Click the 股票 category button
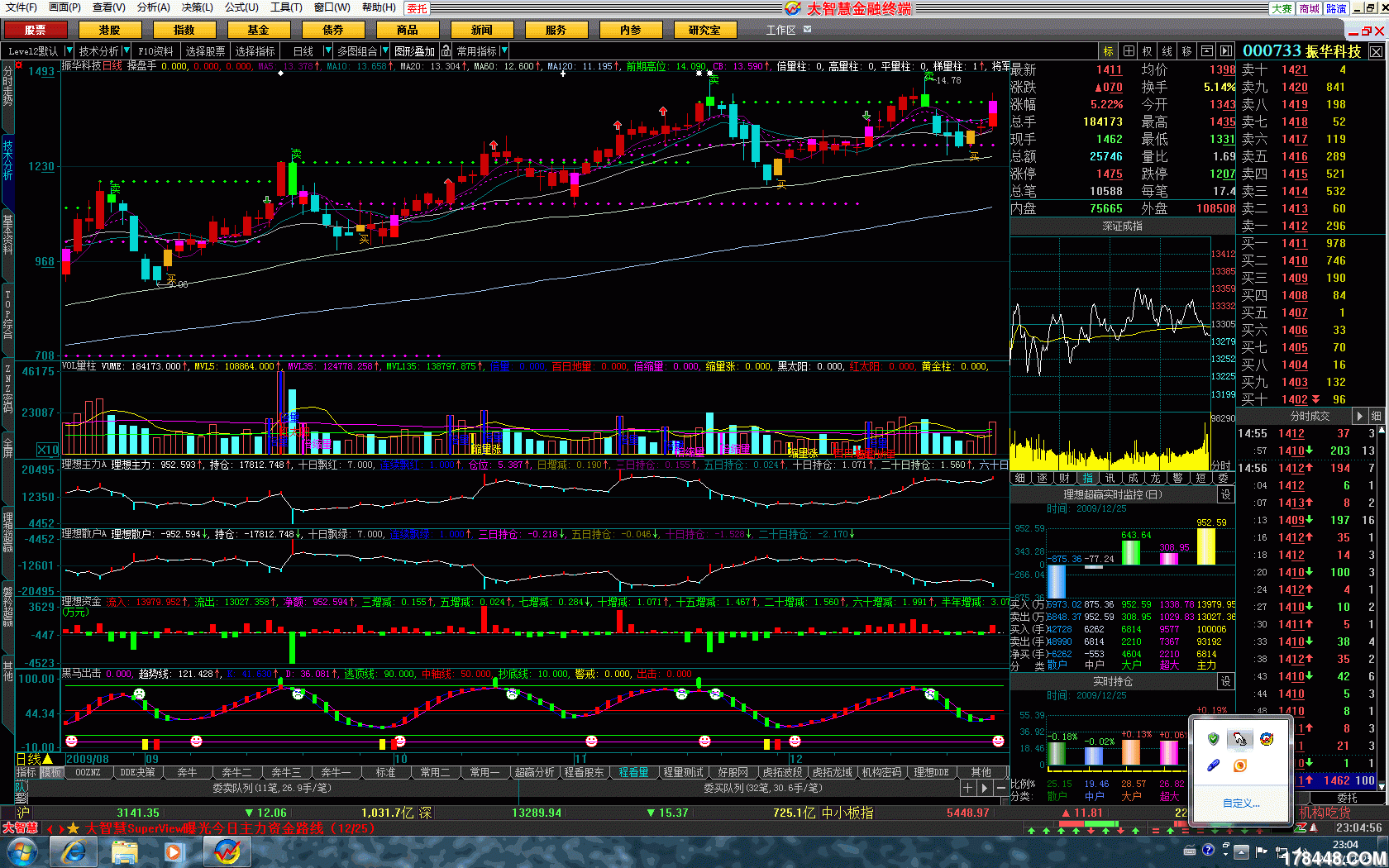Viewport: 1389px width, 868px height. pos(35,30)
